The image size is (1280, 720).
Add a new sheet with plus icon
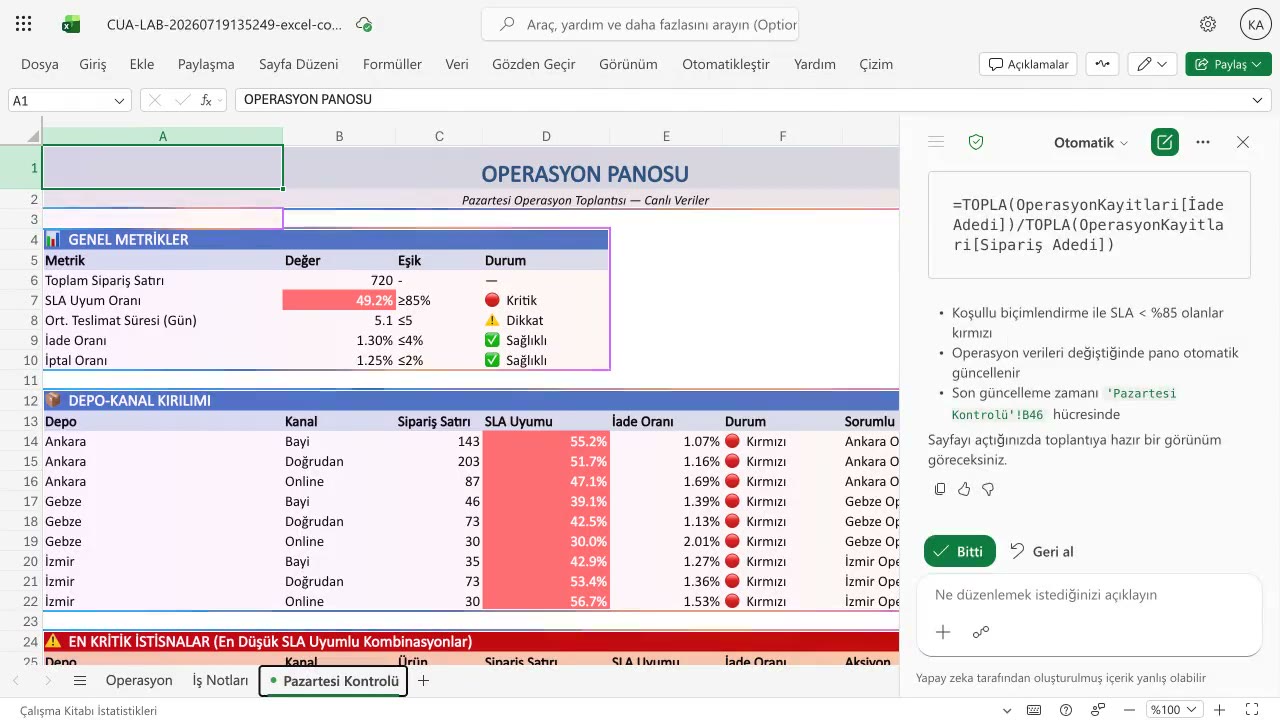point(423,681)
